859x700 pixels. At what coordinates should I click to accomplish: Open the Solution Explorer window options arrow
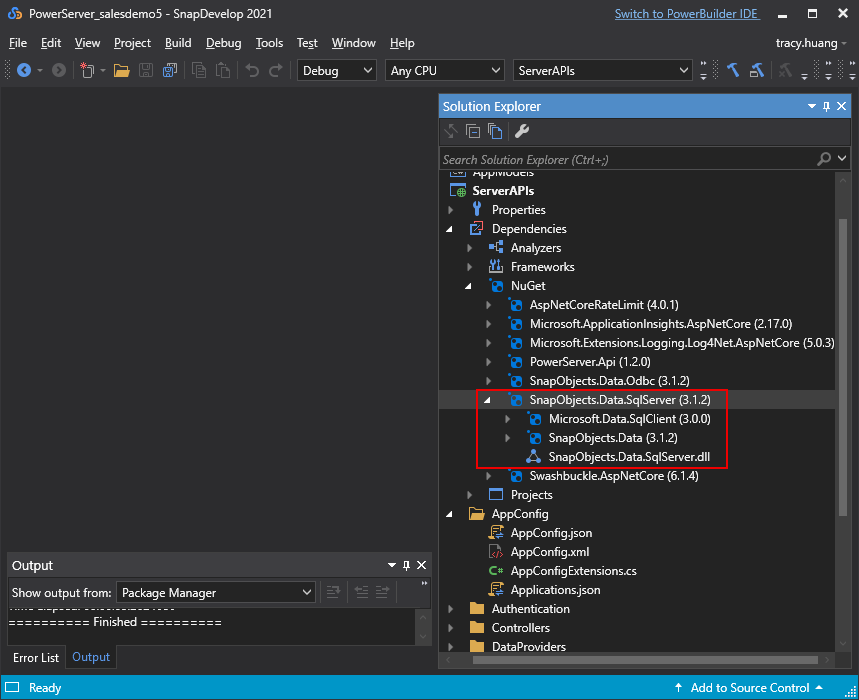811,106
